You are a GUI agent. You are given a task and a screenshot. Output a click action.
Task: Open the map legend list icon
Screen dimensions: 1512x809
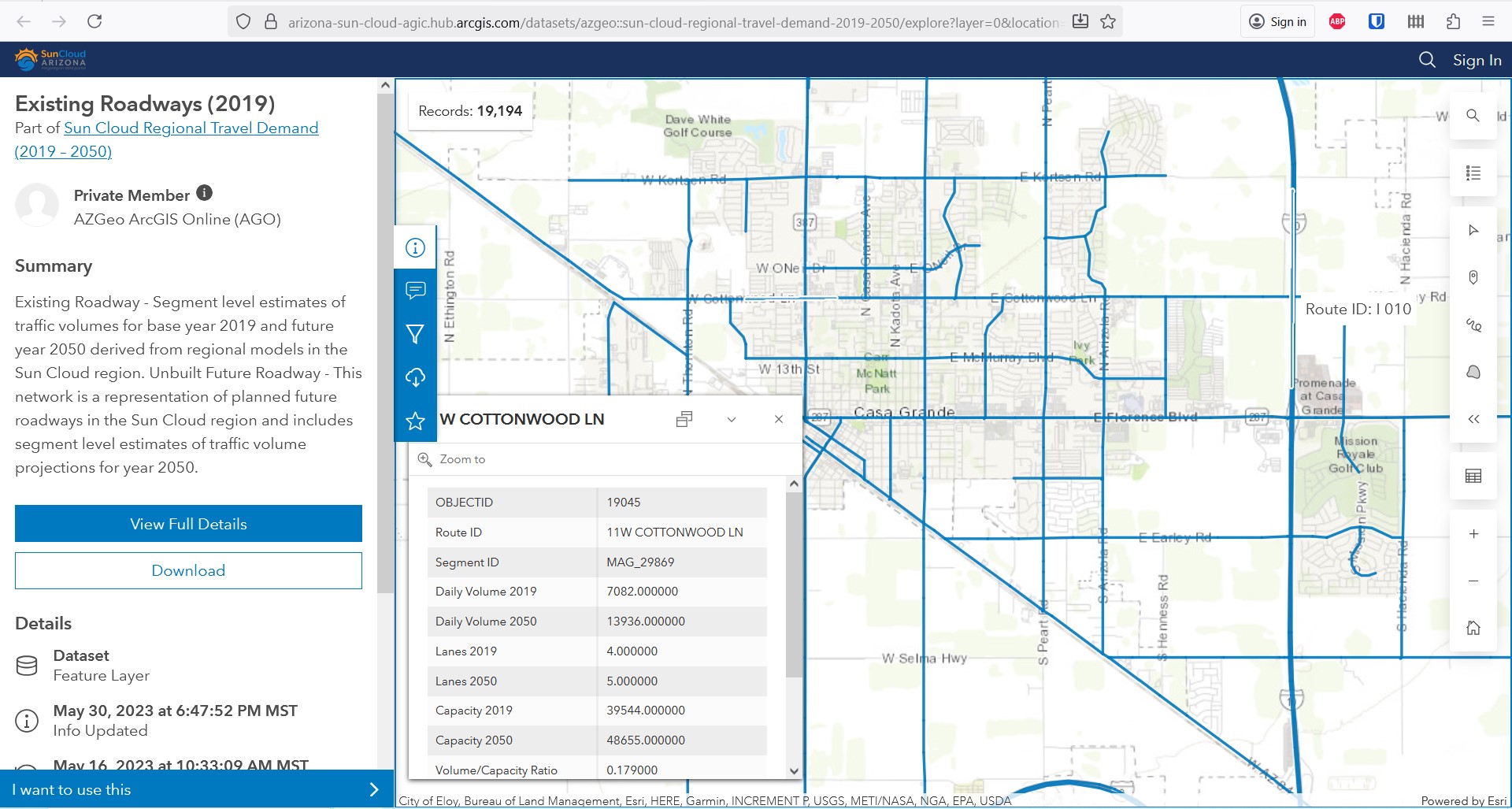(x=1473, y=173)
